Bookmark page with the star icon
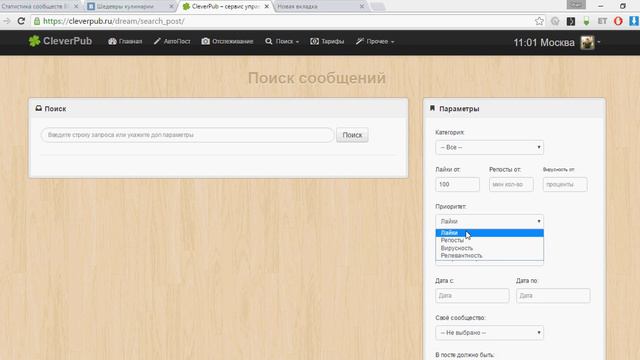 pos(539,21)
